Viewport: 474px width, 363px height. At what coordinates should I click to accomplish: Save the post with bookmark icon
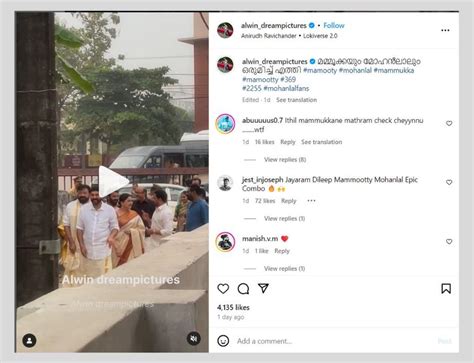click(446, 289)
